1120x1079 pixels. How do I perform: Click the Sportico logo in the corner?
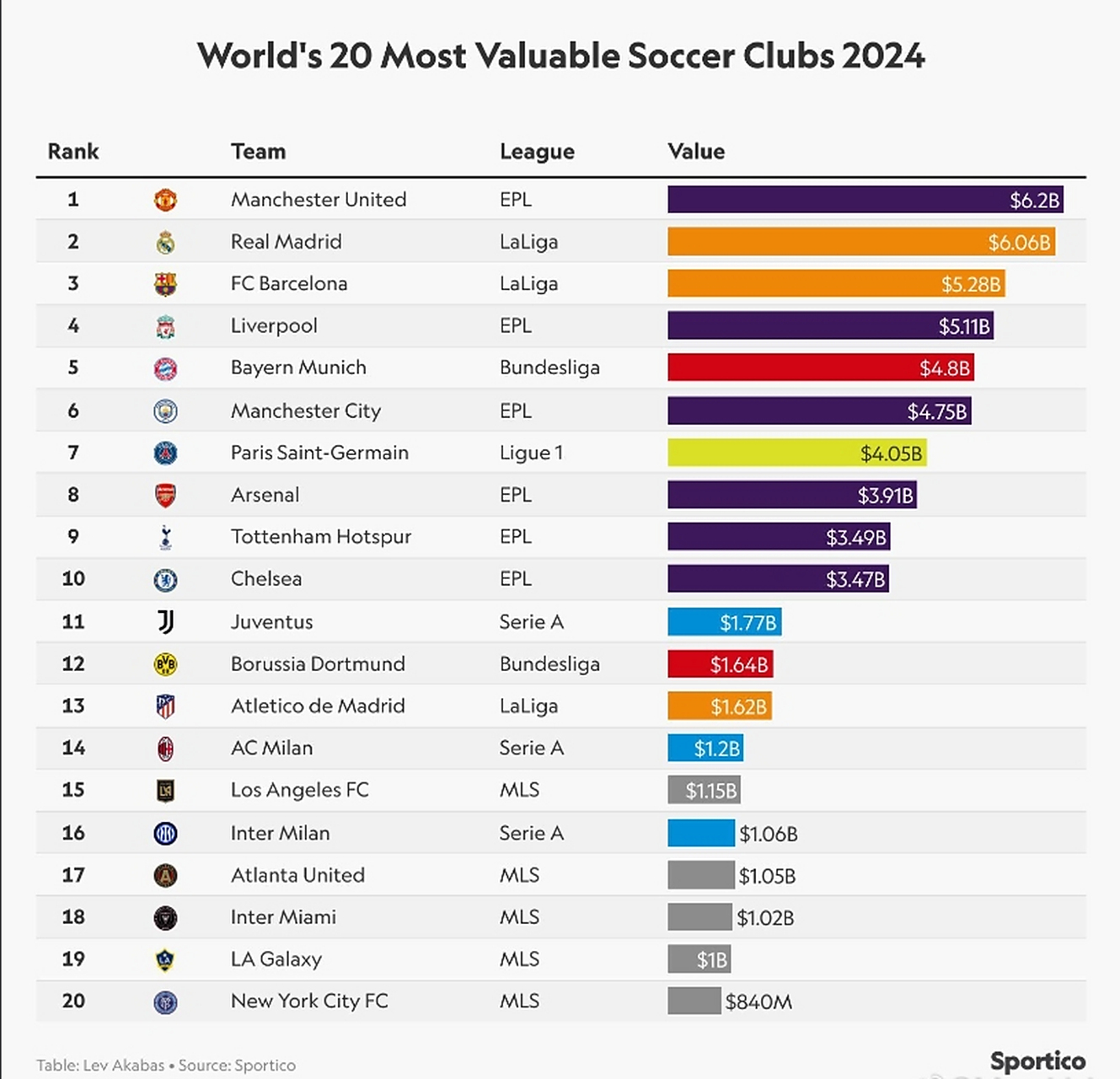point(1037,1061)
